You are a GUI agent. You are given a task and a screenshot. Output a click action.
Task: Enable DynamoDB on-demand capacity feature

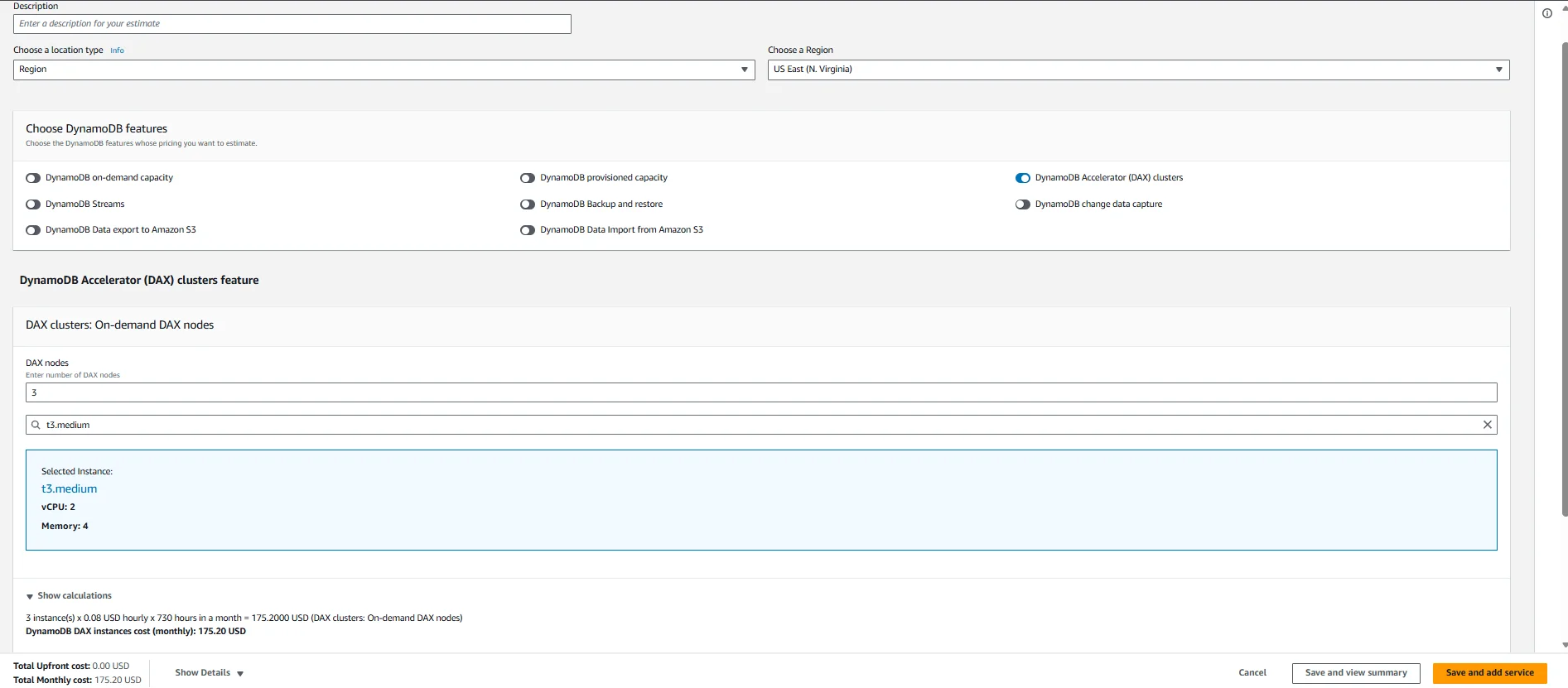[x=33, y=178]
